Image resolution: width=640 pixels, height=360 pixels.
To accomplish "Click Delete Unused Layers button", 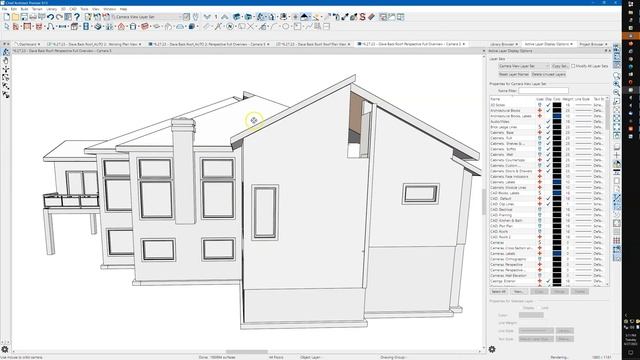I will (x=549, y=75).
